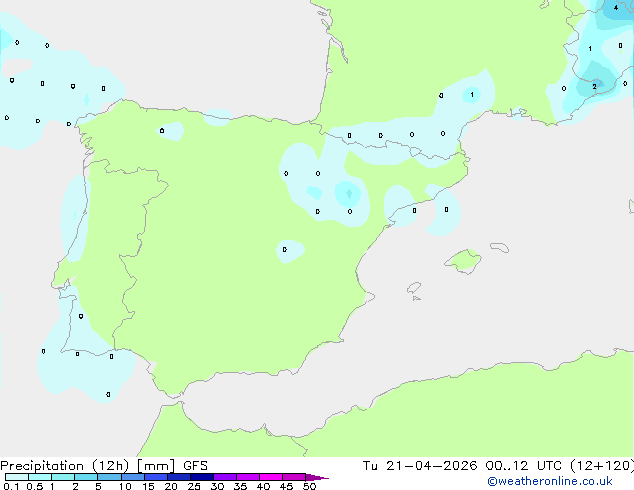
Task: Select the 0.5–1 mm legend color swatch
Action: [40, 477]
